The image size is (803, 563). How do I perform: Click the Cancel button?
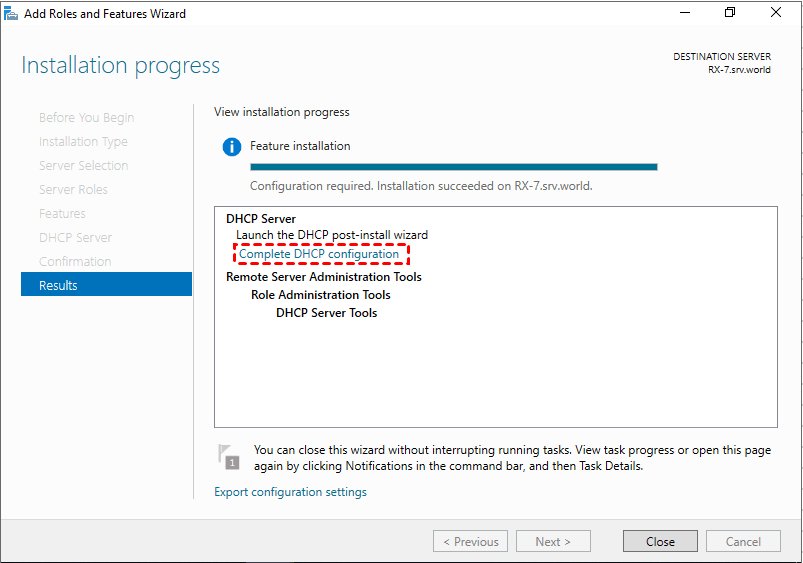coord(743,541)
